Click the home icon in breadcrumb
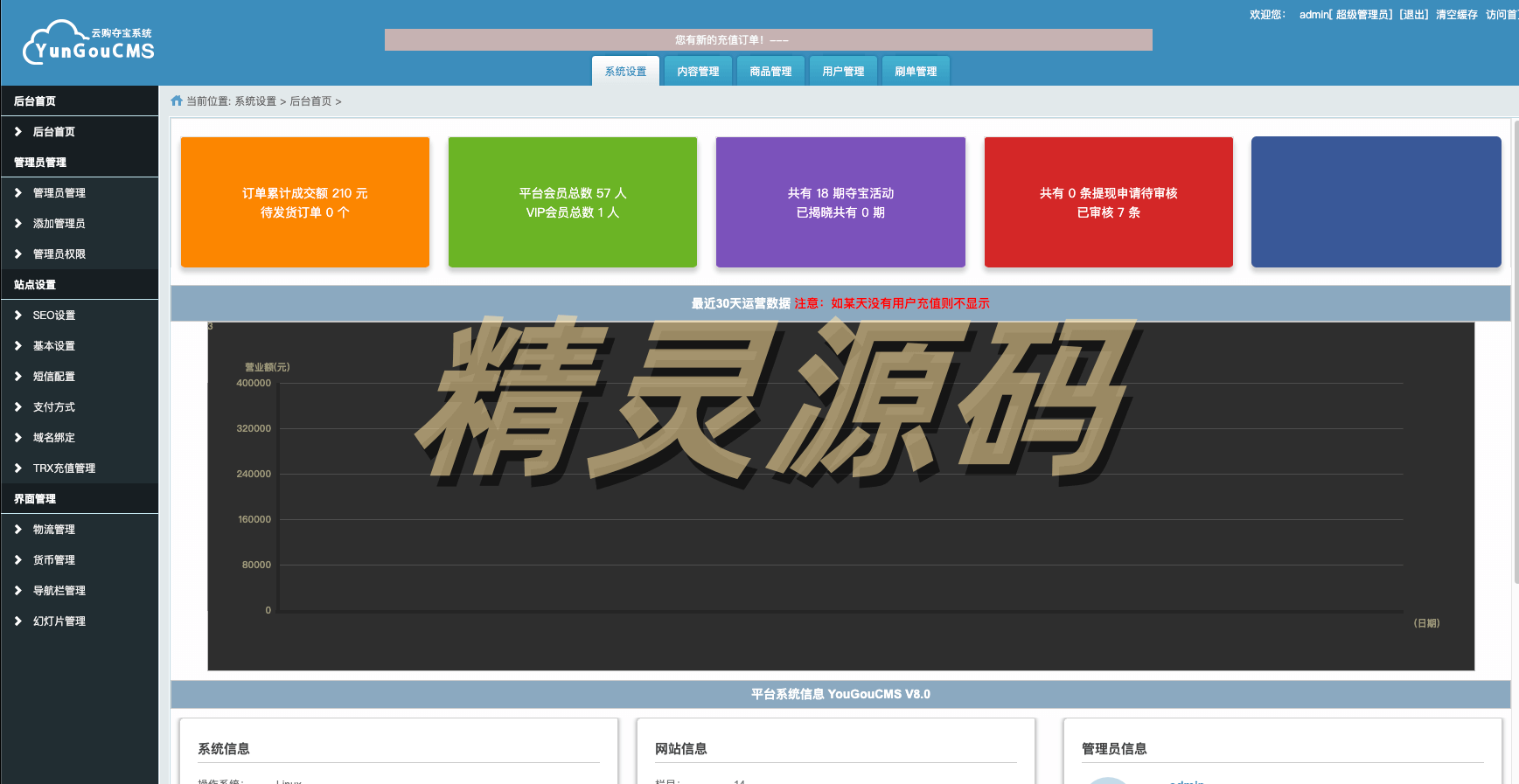The width and height of the screenshot is (1519, 784). [177, 101]
